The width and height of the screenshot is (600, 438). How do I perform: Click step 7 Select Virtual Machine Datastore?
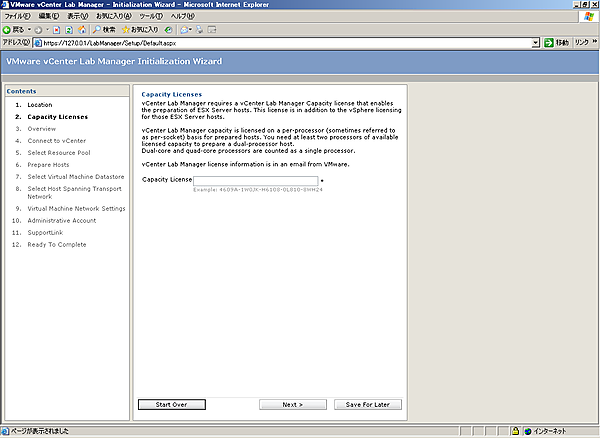point(76,177)
